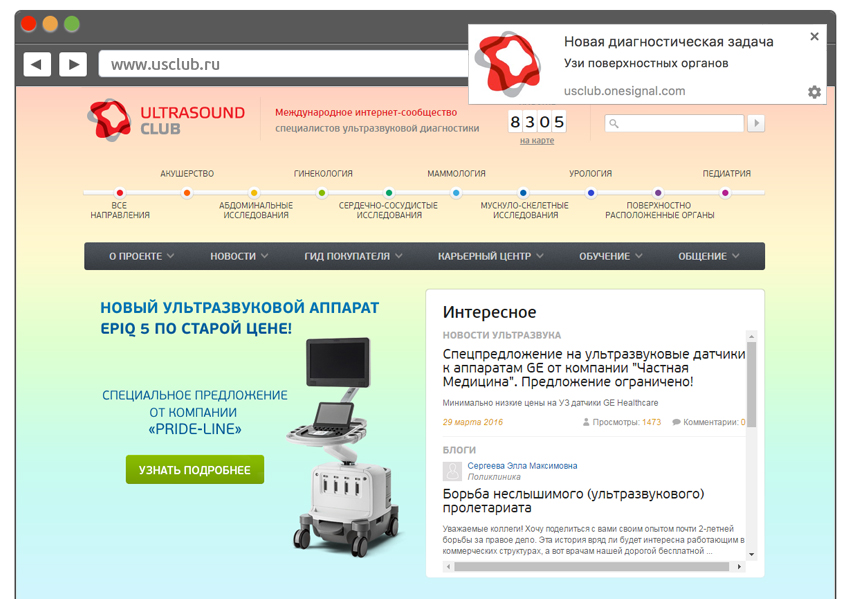Click the Ultrasound Club site logo
Screen dimensions: 850x599
tap(109, 120)
